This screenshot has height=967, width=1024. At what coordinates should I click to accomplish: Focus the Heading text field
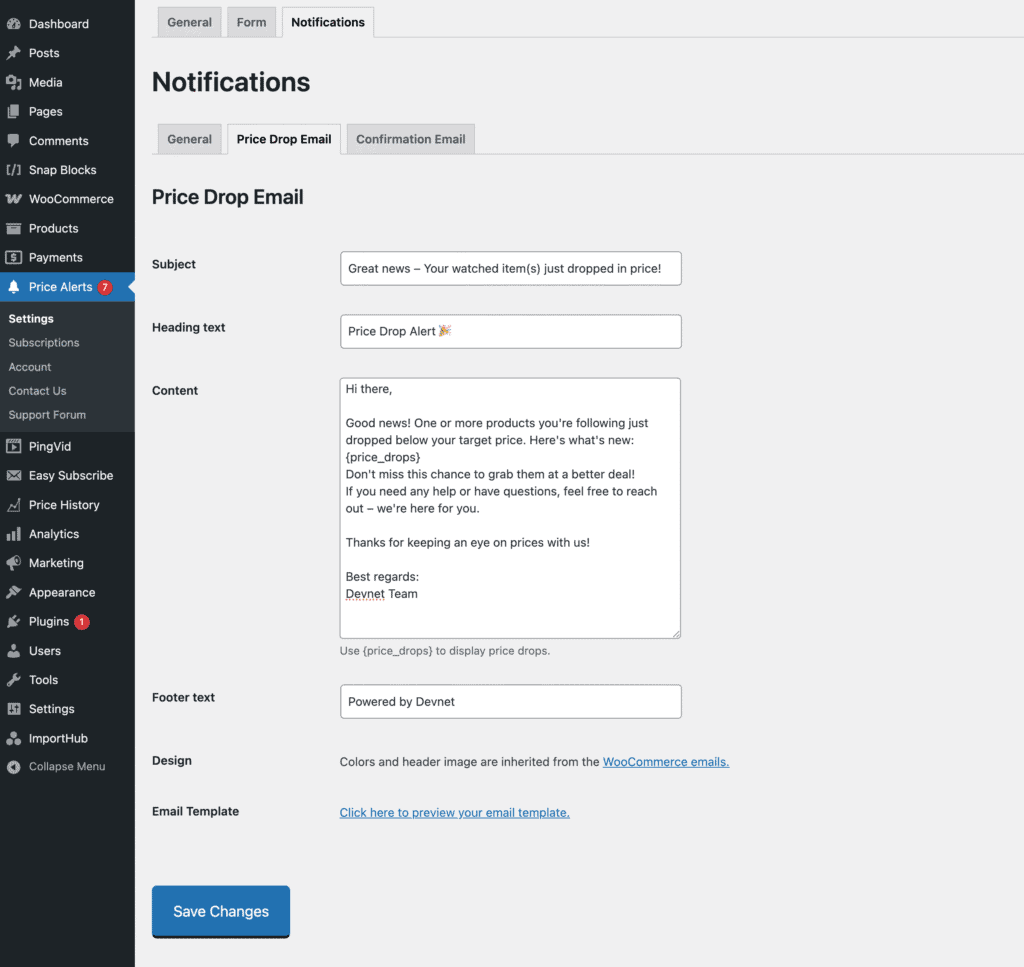point(510,332)
